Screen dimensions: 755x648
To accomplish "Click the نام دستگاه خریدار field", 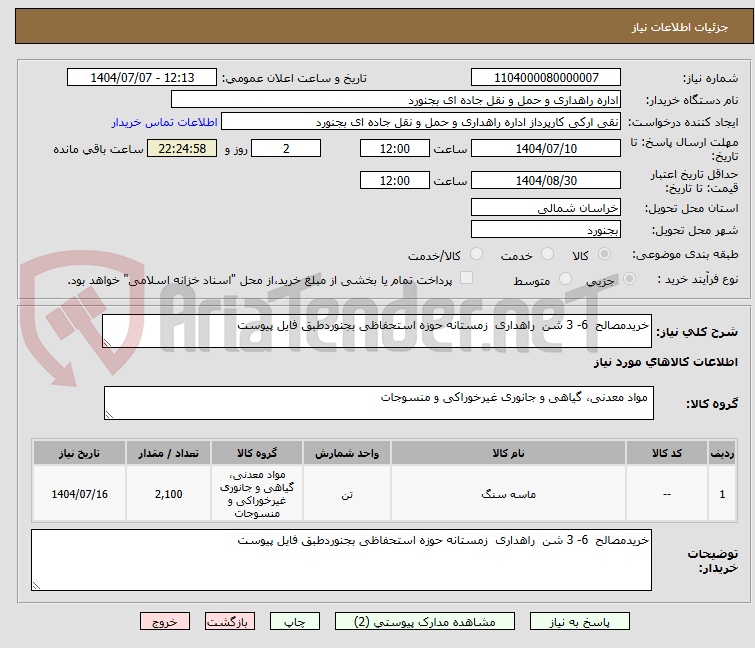I will click(x=396, y=100).
